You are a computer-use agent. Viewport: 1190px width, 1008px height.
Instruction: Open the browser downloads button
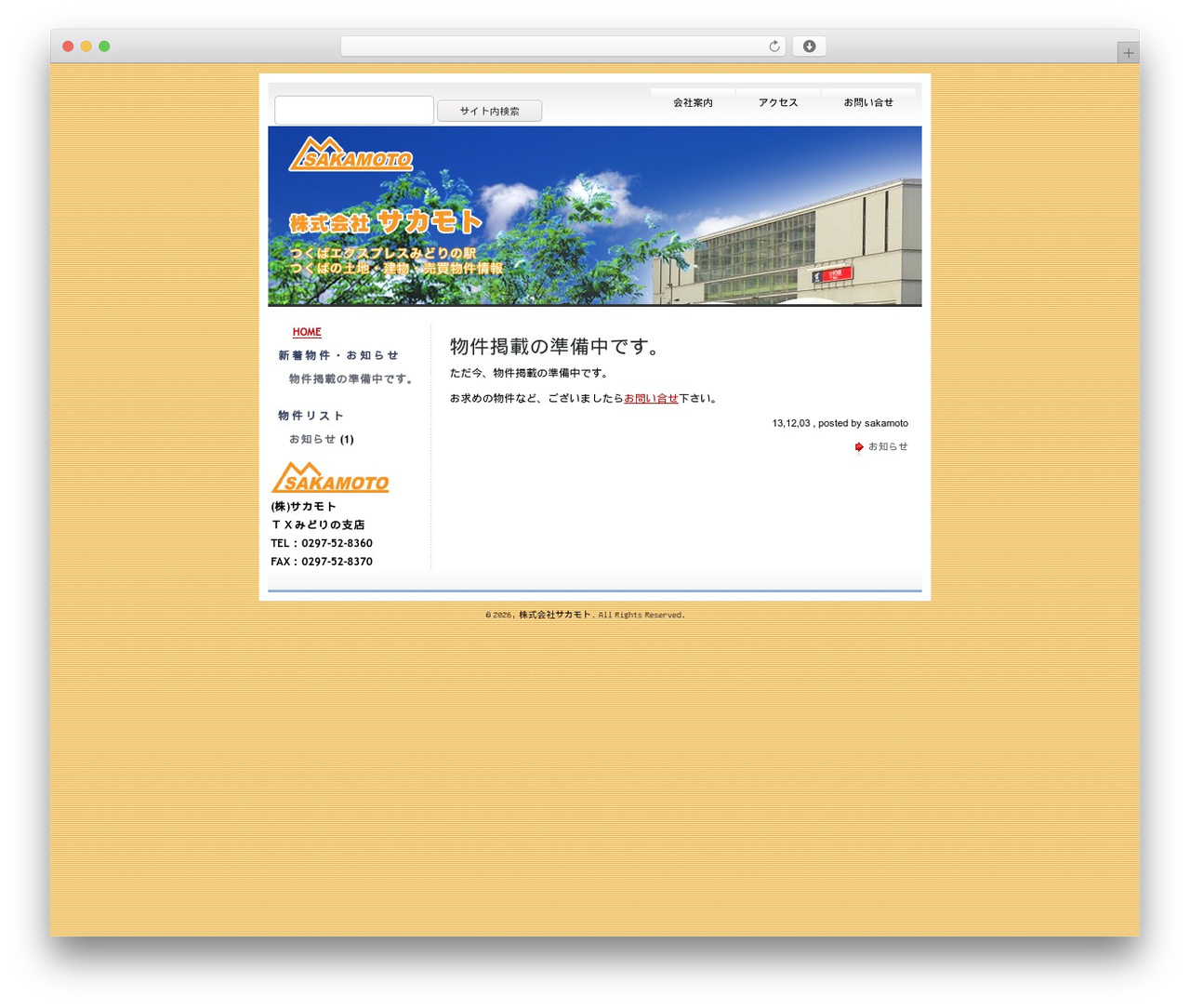[809, 46]
